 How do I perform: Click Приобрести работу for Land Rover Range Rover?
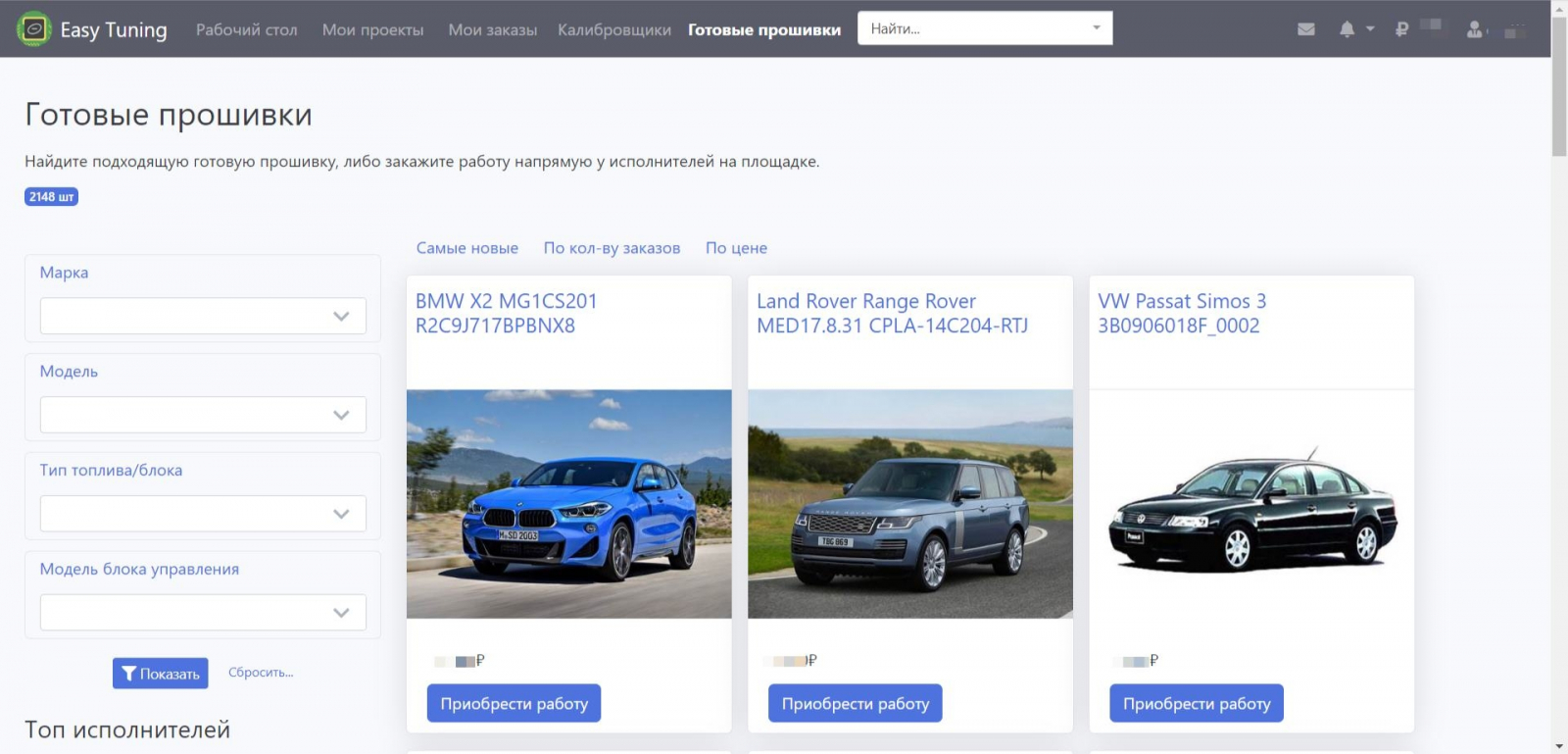point(856,703)
